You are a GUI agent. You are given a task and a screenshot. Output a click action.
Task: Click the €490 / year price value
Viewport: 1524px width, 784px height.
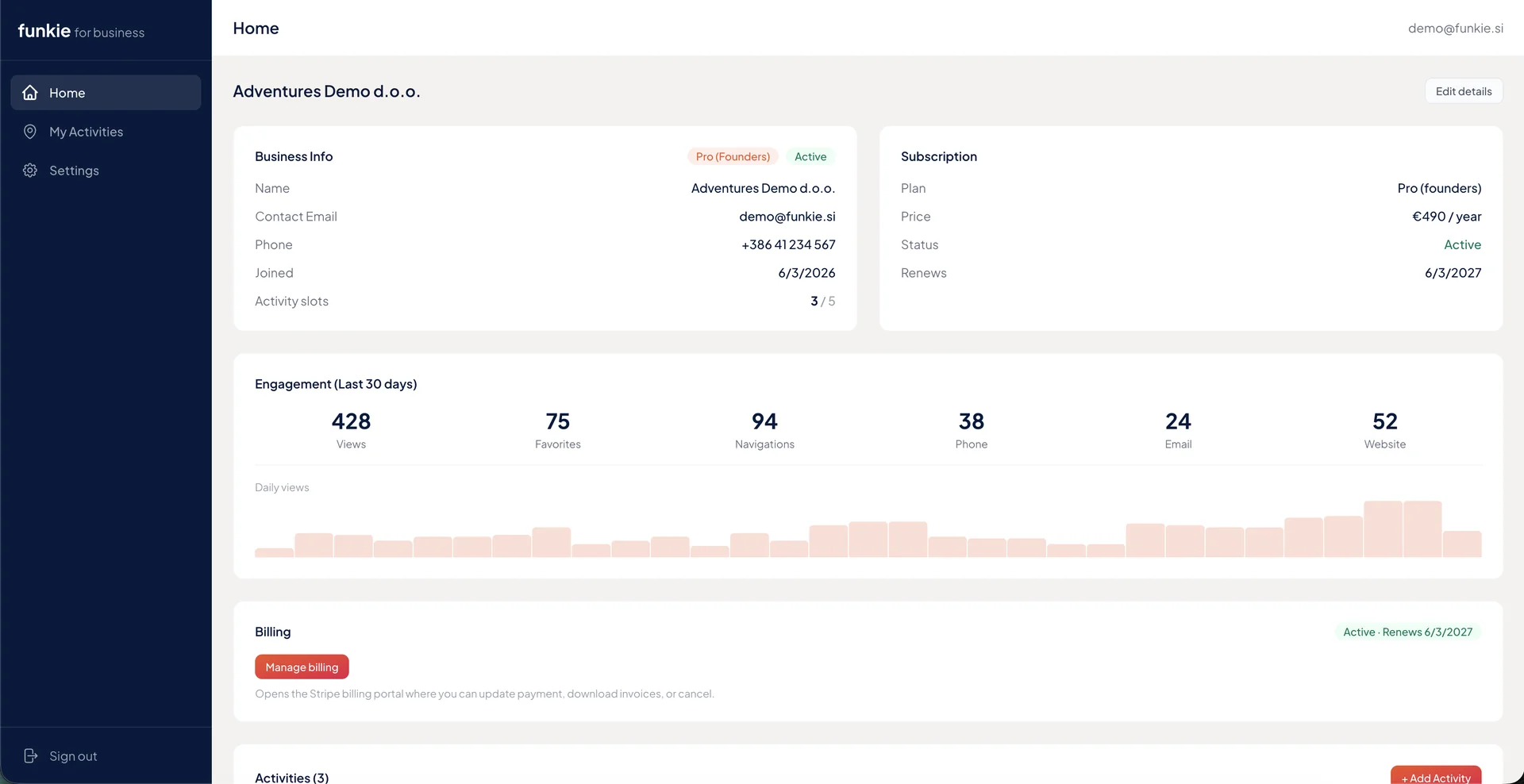tap(1446, 217)
